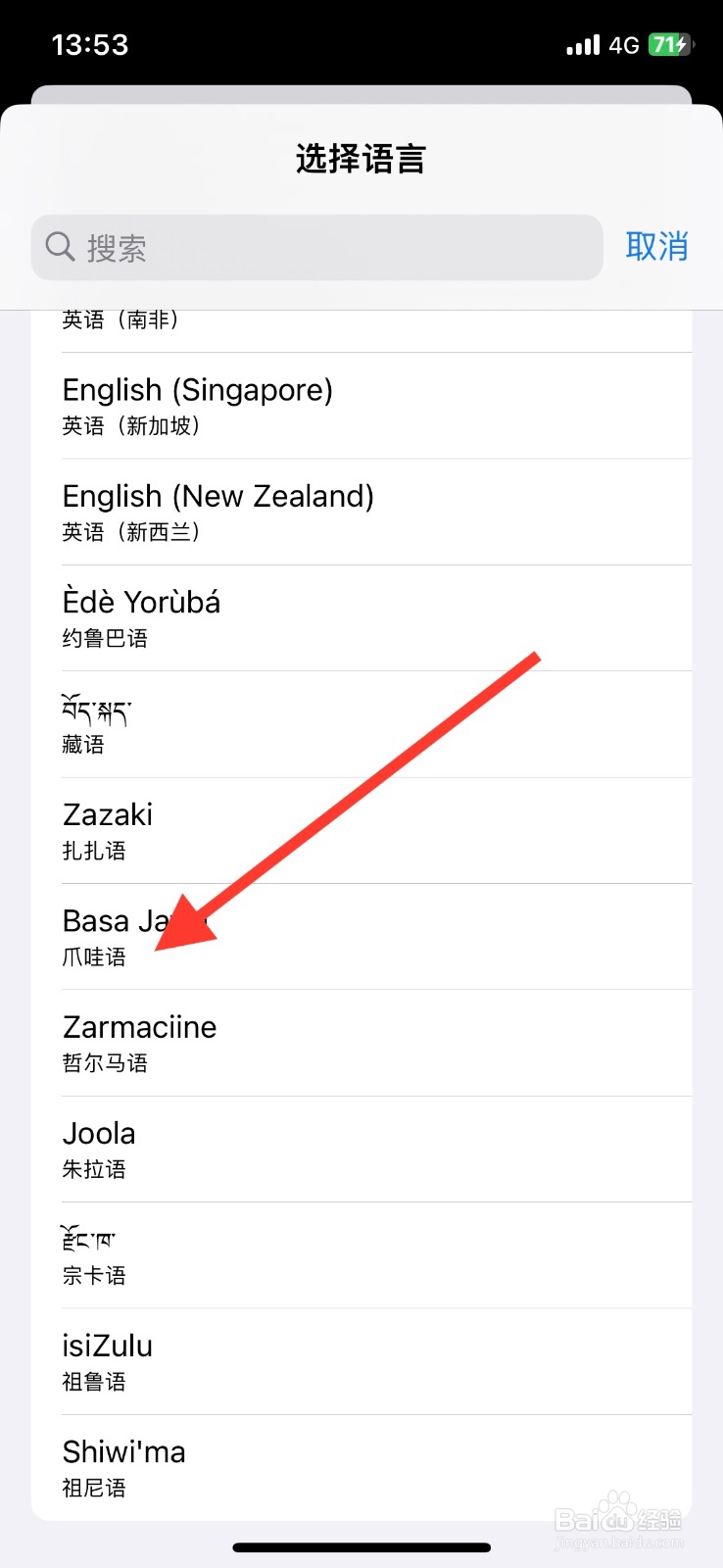Tap Basa Jawa 爪哇语 language row

pyautogui.click(x=361, y=937)
